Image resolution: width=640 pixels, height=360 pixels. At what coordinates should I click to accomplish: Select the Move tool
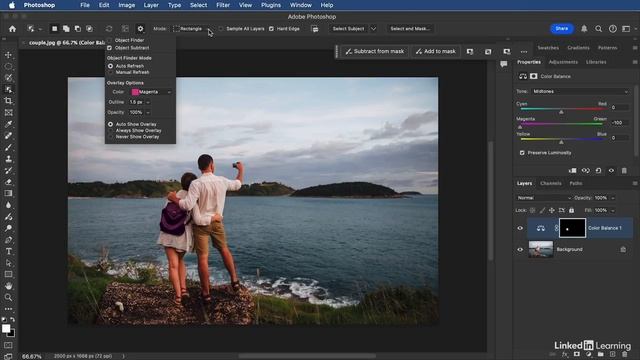coord(8,55)
